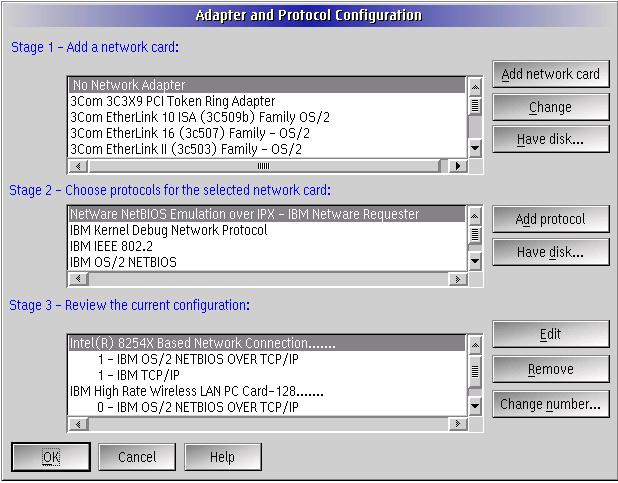Select IBM High Rate Wireless LAN PC Card-128
The width and height of the screenshot is (618, 483).
[x=267, y=391]
